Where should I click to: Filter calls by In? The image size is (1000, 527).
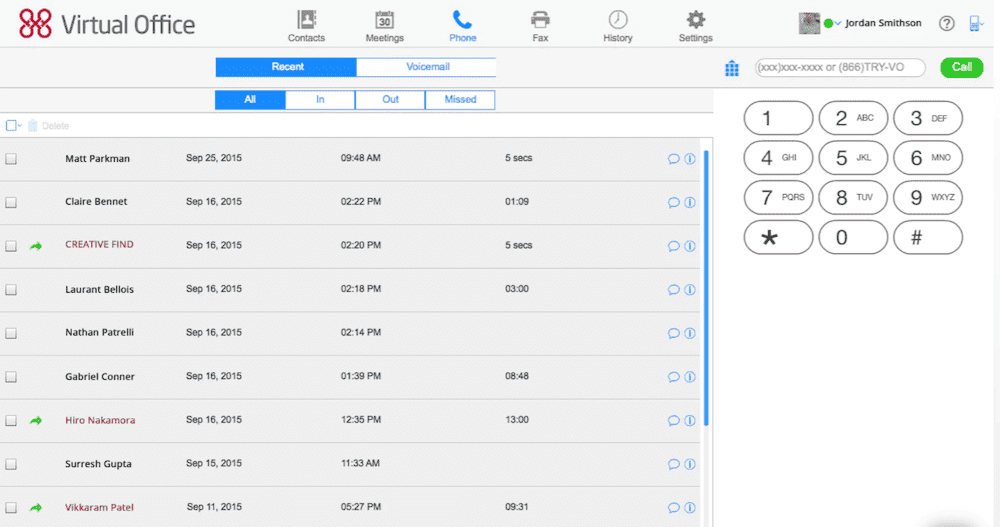(x=320, y=100)
